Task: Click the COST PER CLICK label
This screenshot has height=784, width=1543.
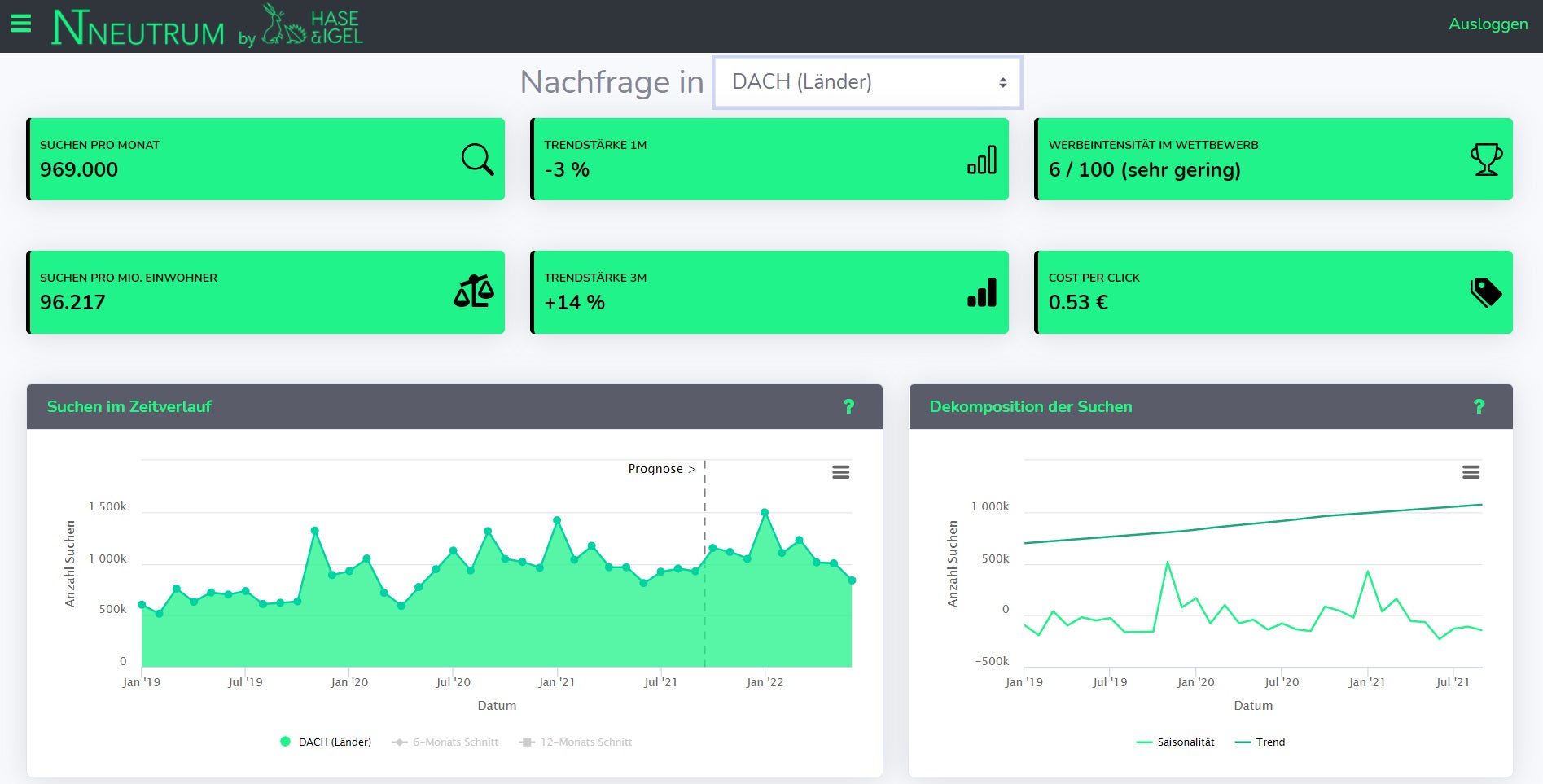Action: [1094, 278]
